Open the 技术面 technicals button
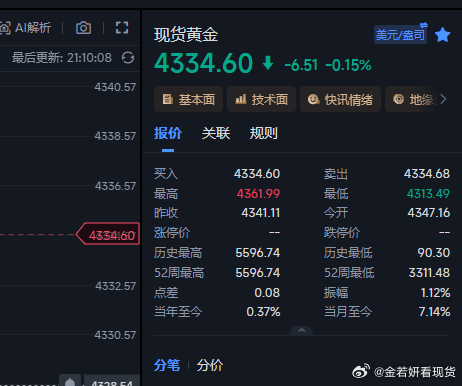This screenshot has height=386, width=462. 261,99
